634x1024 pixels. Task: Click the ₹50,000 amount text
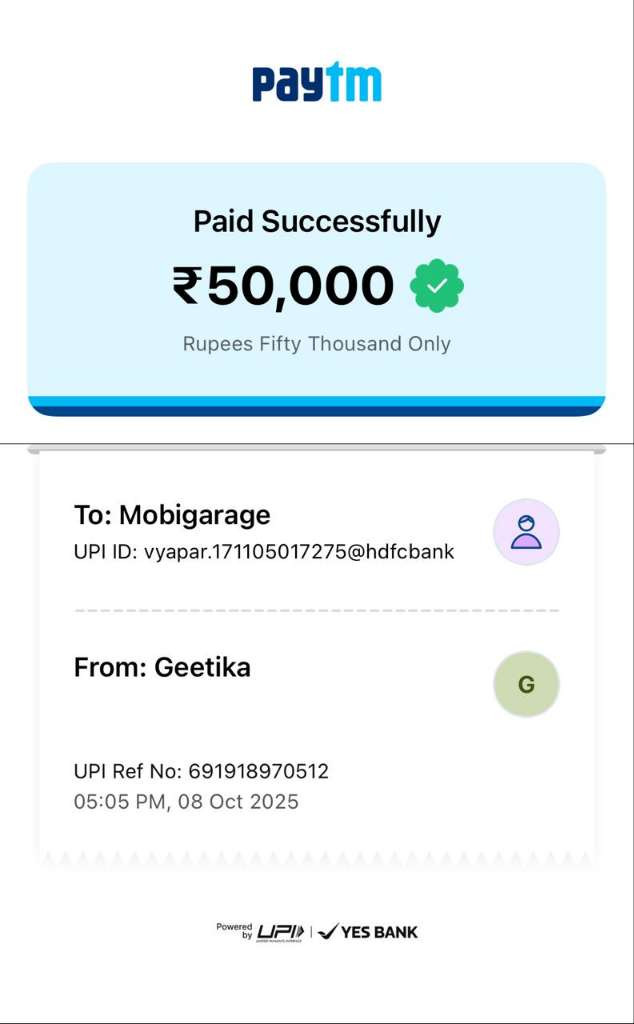pyautogui.click(x=283, y=286)
